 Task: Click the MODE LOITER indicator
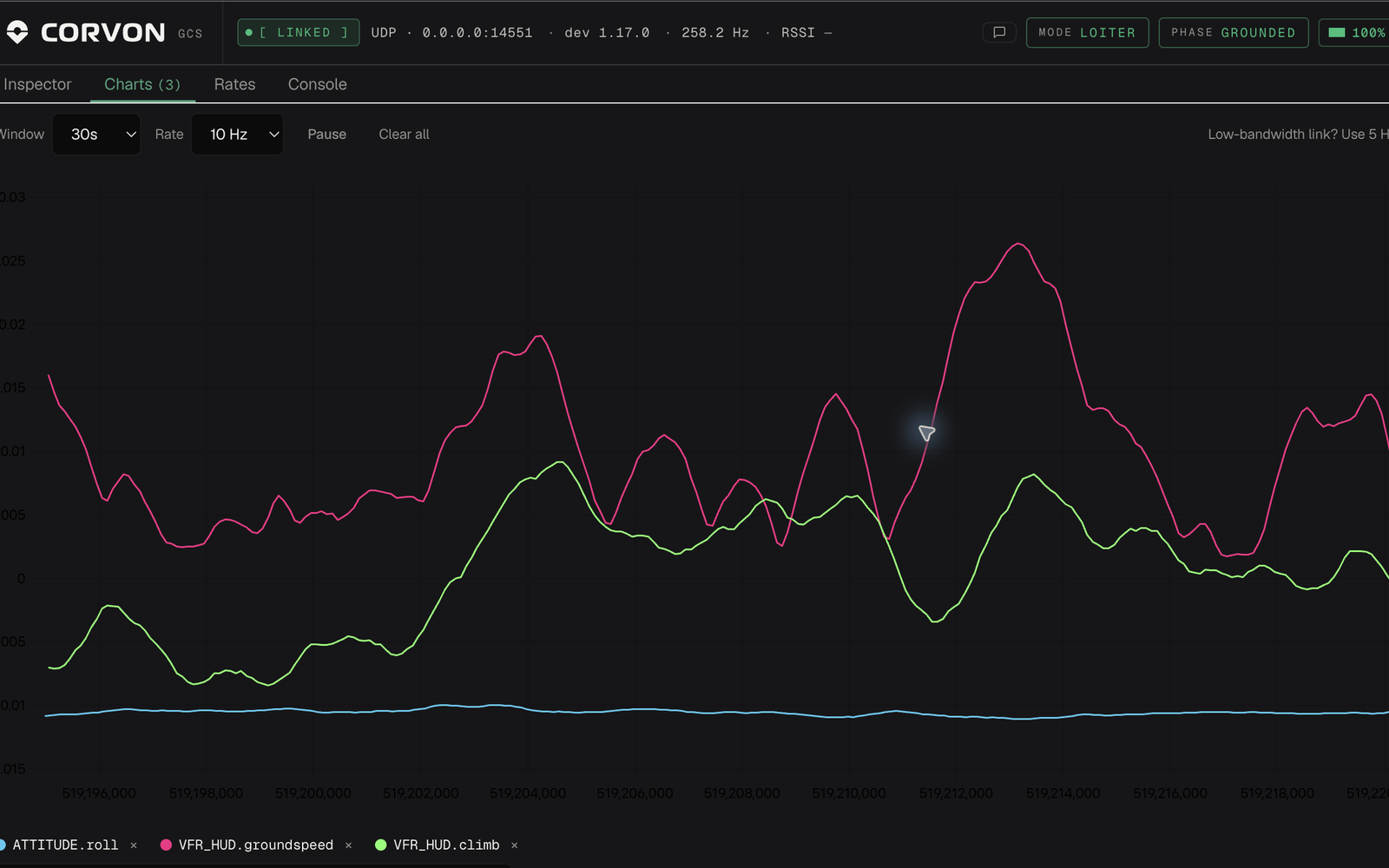coord(1087,32)
